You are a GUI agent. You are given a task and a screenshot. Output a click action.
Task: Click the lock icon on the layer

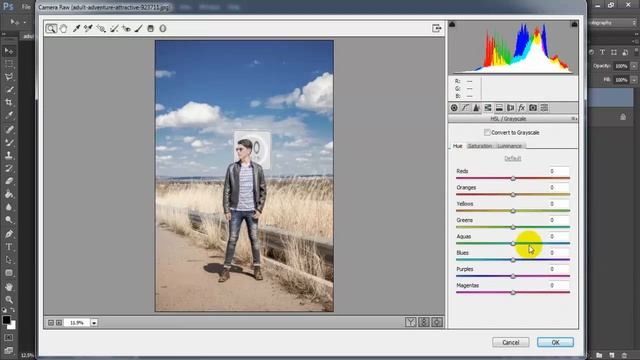pos(623,117)
